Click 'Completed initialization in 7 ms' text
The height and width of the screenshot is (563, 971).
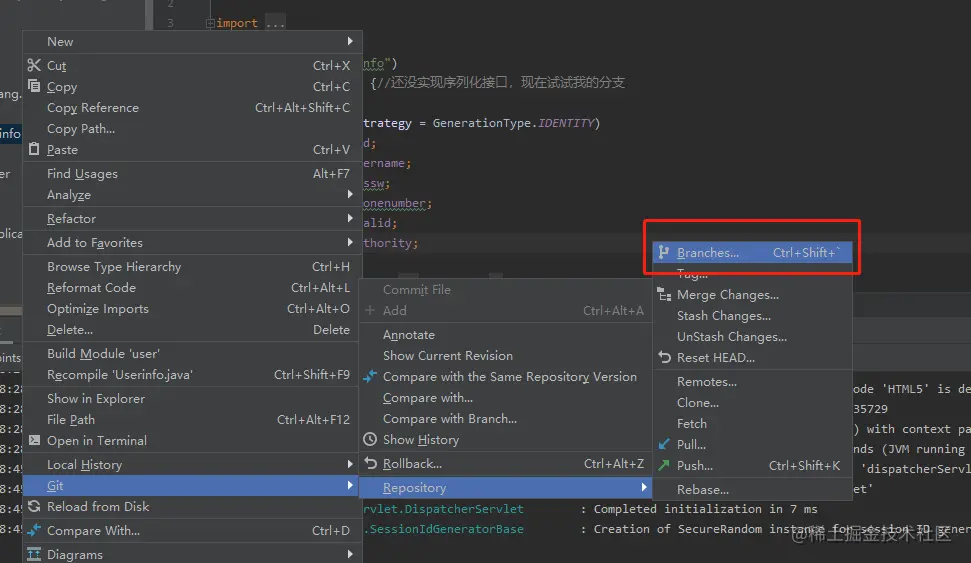pyautogui.click(x=705, y=508)
